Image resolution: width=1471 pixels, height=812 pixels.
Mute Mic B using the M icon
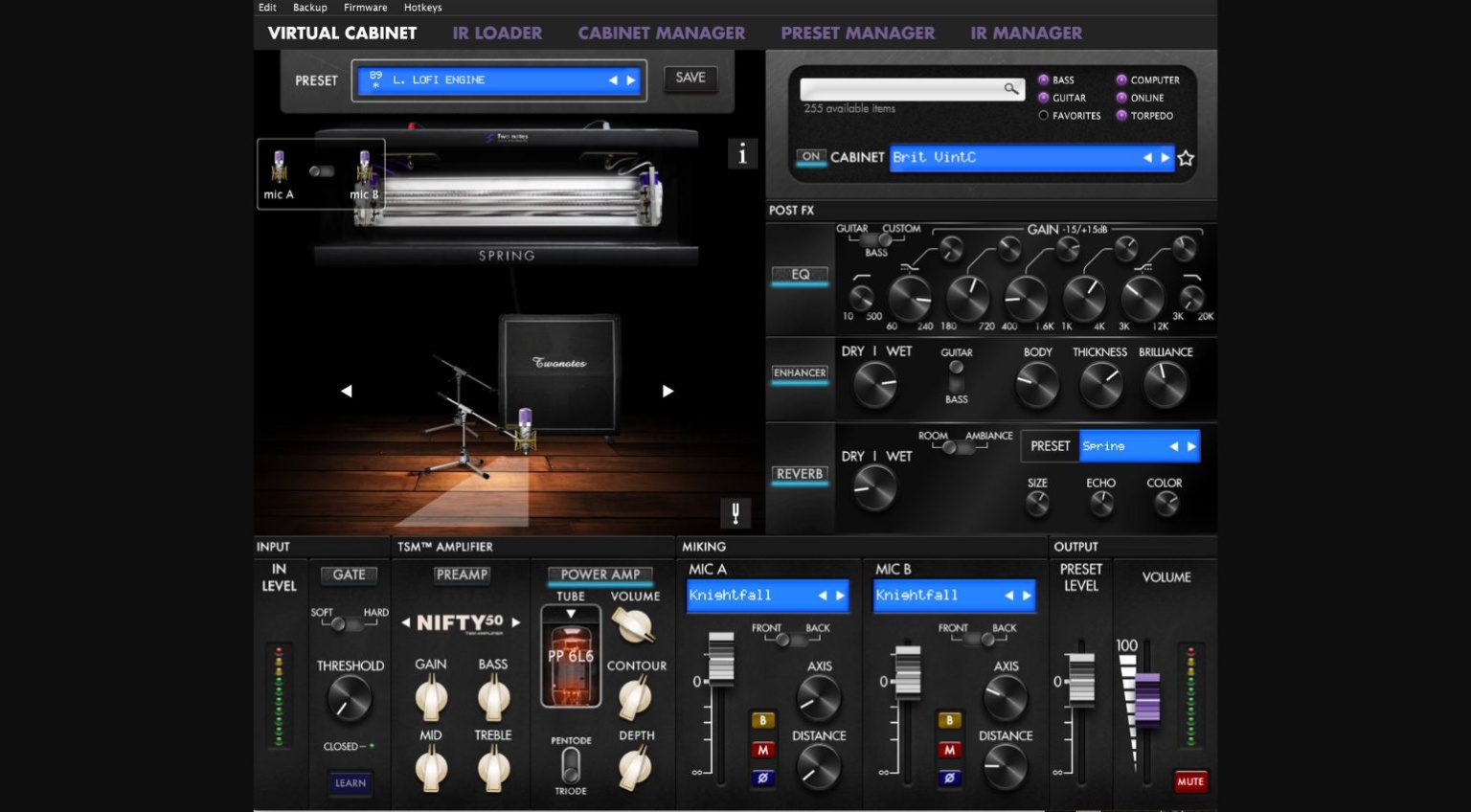pos(948,750)
